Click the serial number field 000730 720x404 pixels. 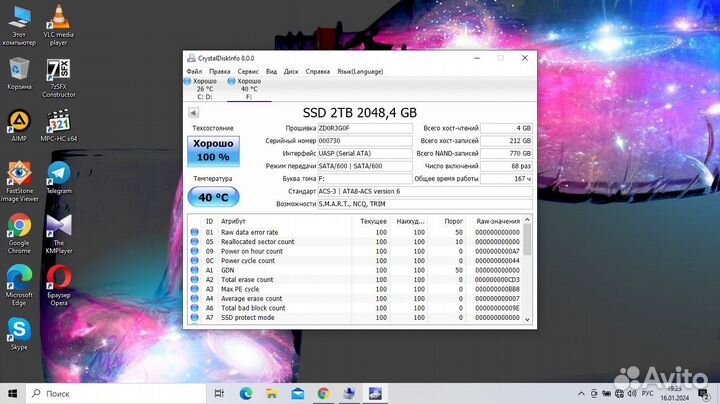pyautogui.click(x=365, y=141)
